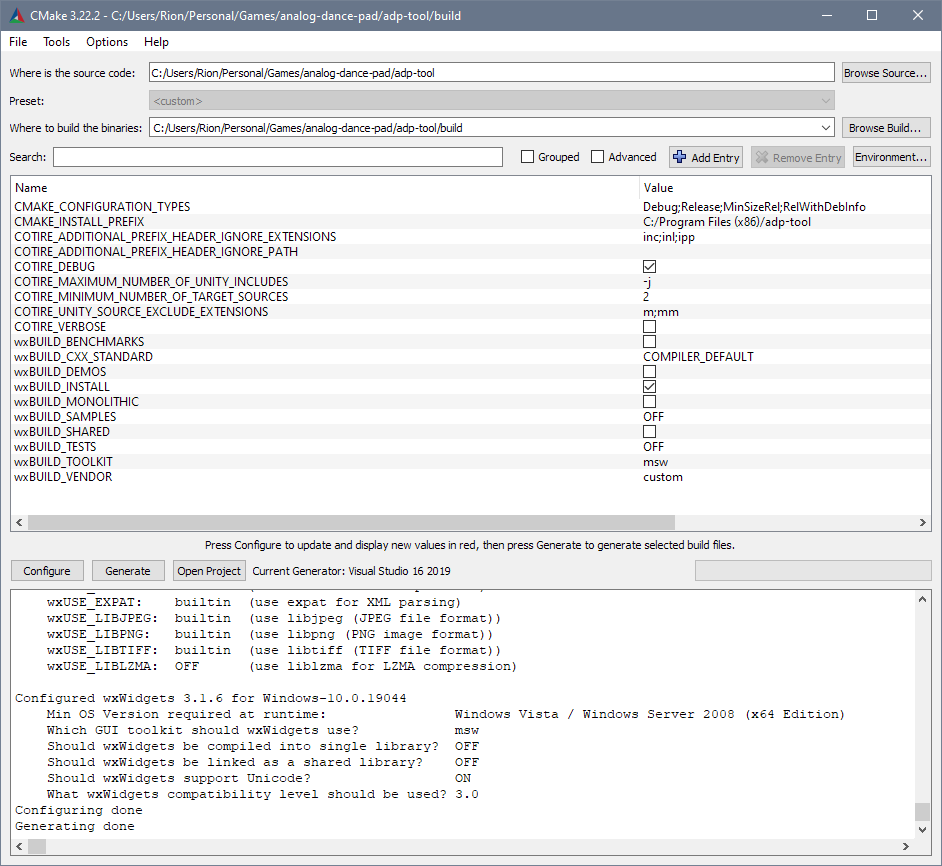Click the variables list scroll left arrow
The width and height of the screenshot is (942, 866).
(x=18, y=522)
